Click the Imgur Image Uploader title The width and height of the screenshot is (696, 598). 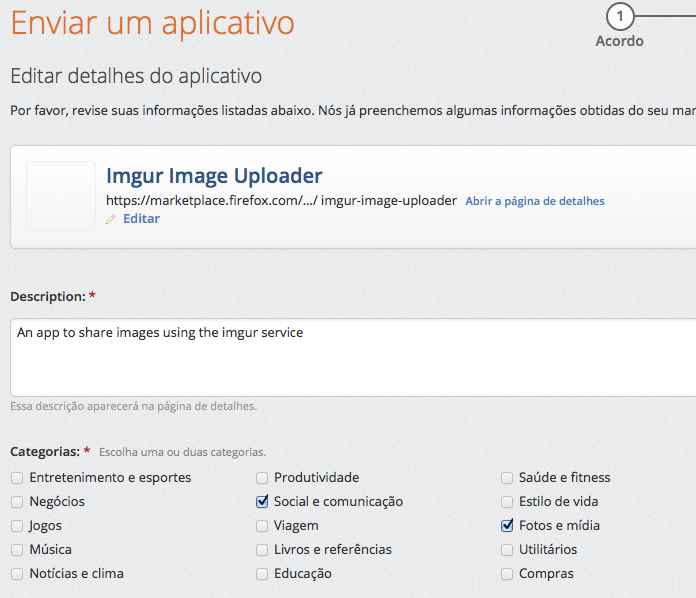point(214,176)
